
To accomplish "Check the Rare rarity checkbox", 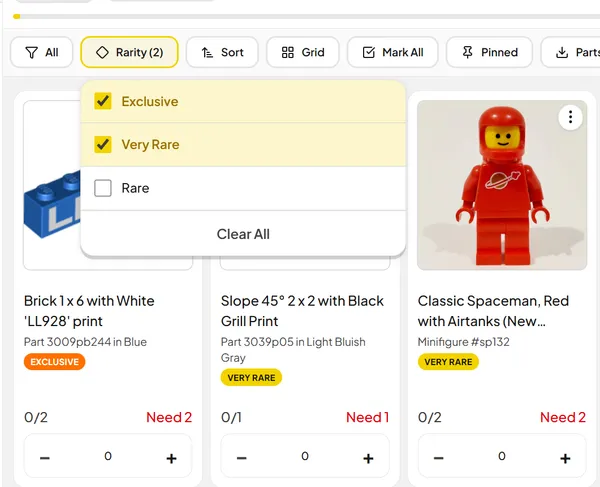I will pyautogui.click(x=103, y=188).
